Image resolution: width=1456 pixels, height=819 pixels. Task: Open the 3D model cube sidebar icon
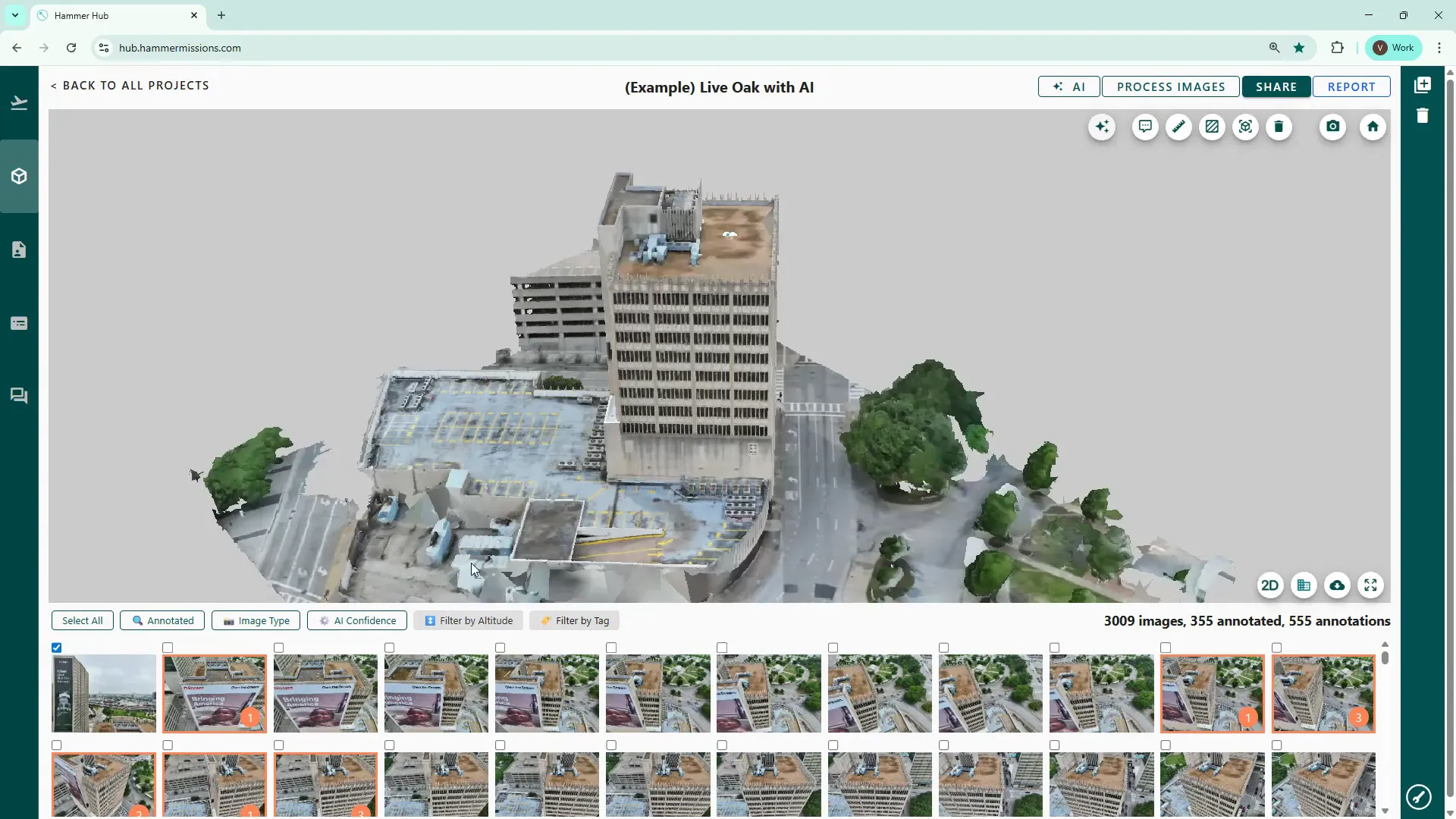(x=19, y=177)
